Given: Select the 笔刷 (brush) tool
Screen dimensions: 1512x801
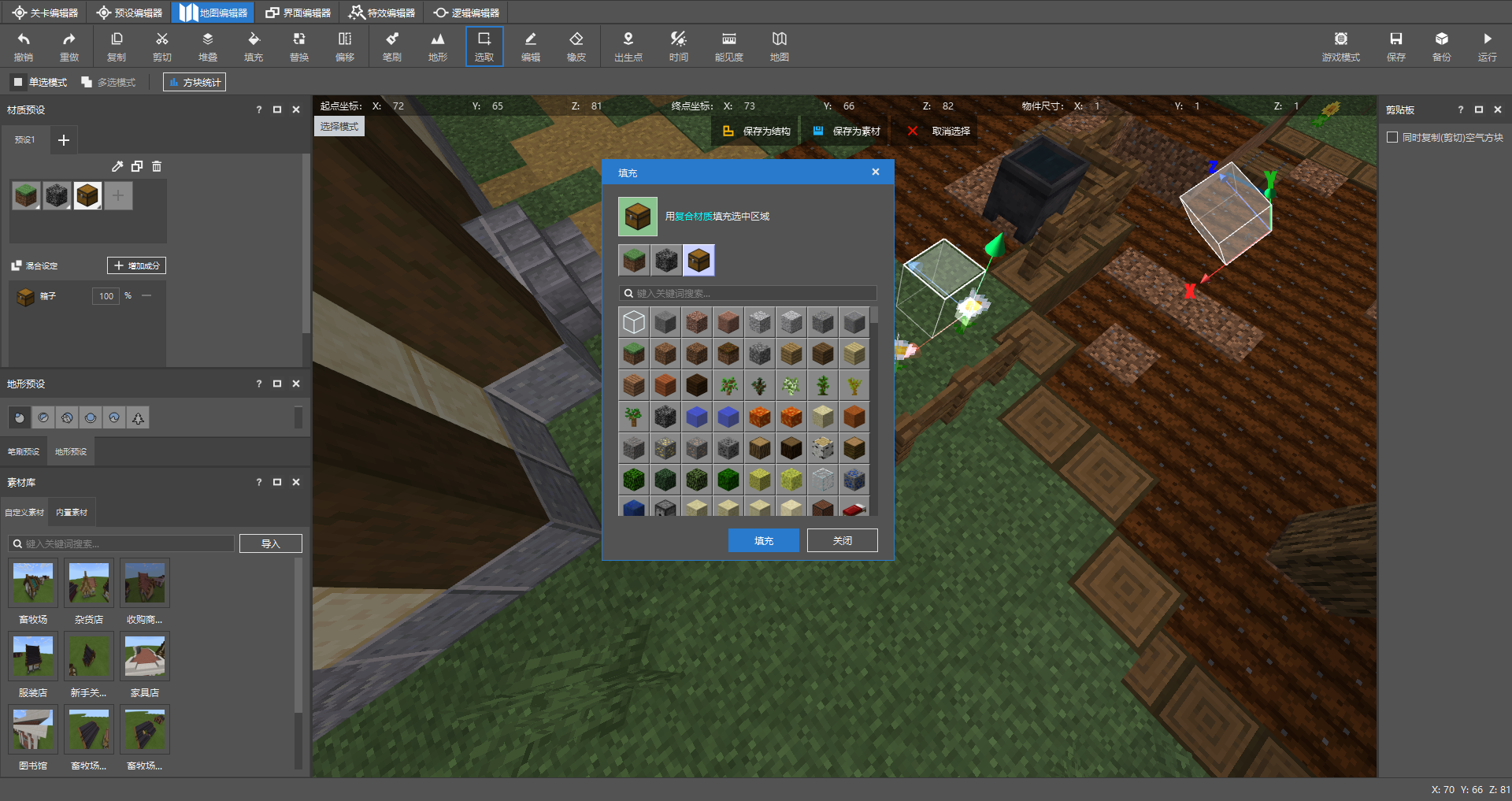Looking at the screenshot, I should coord(392,46).
